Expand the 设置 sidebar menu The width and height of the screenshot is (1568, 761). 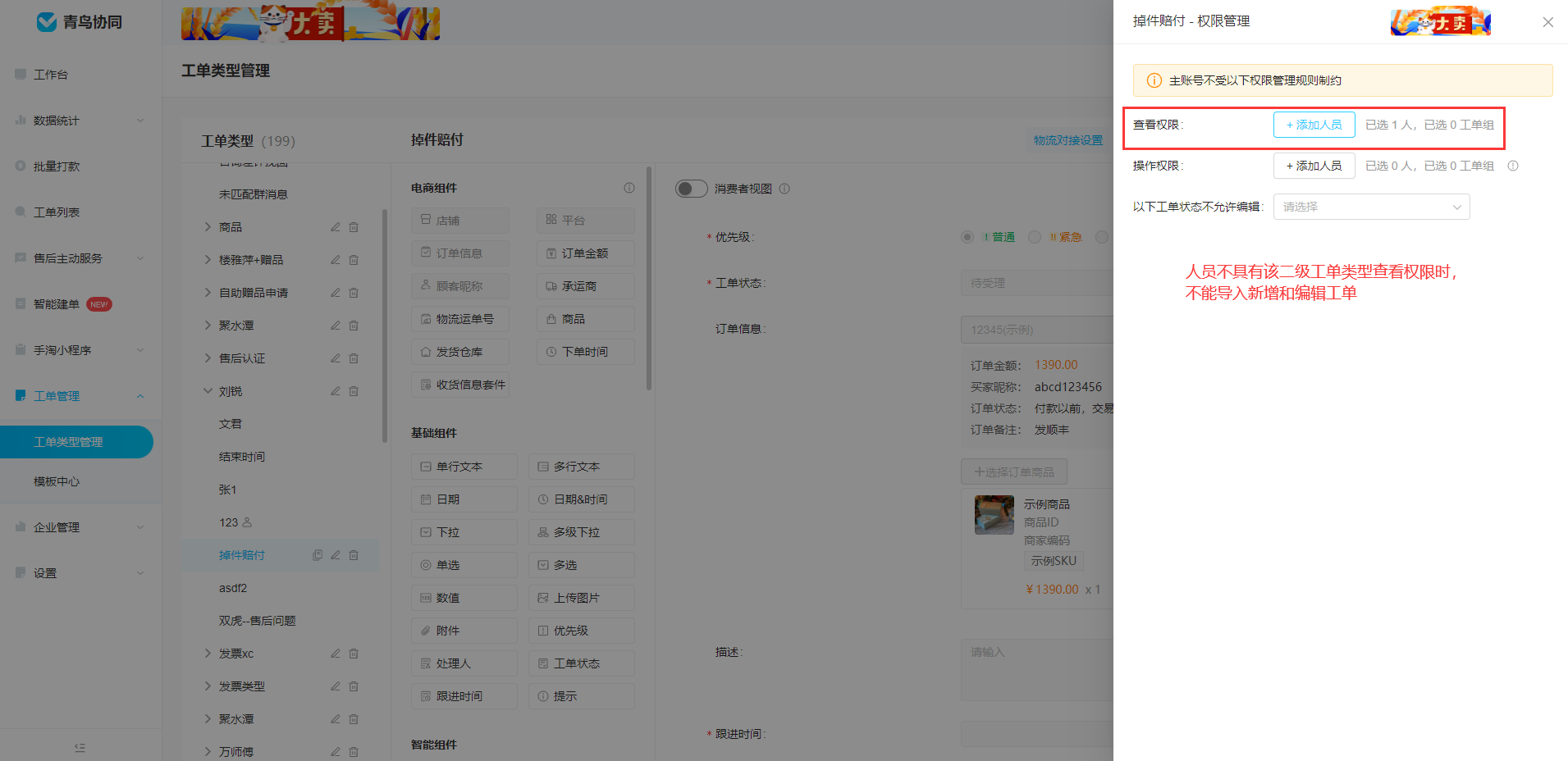[80, 573]
